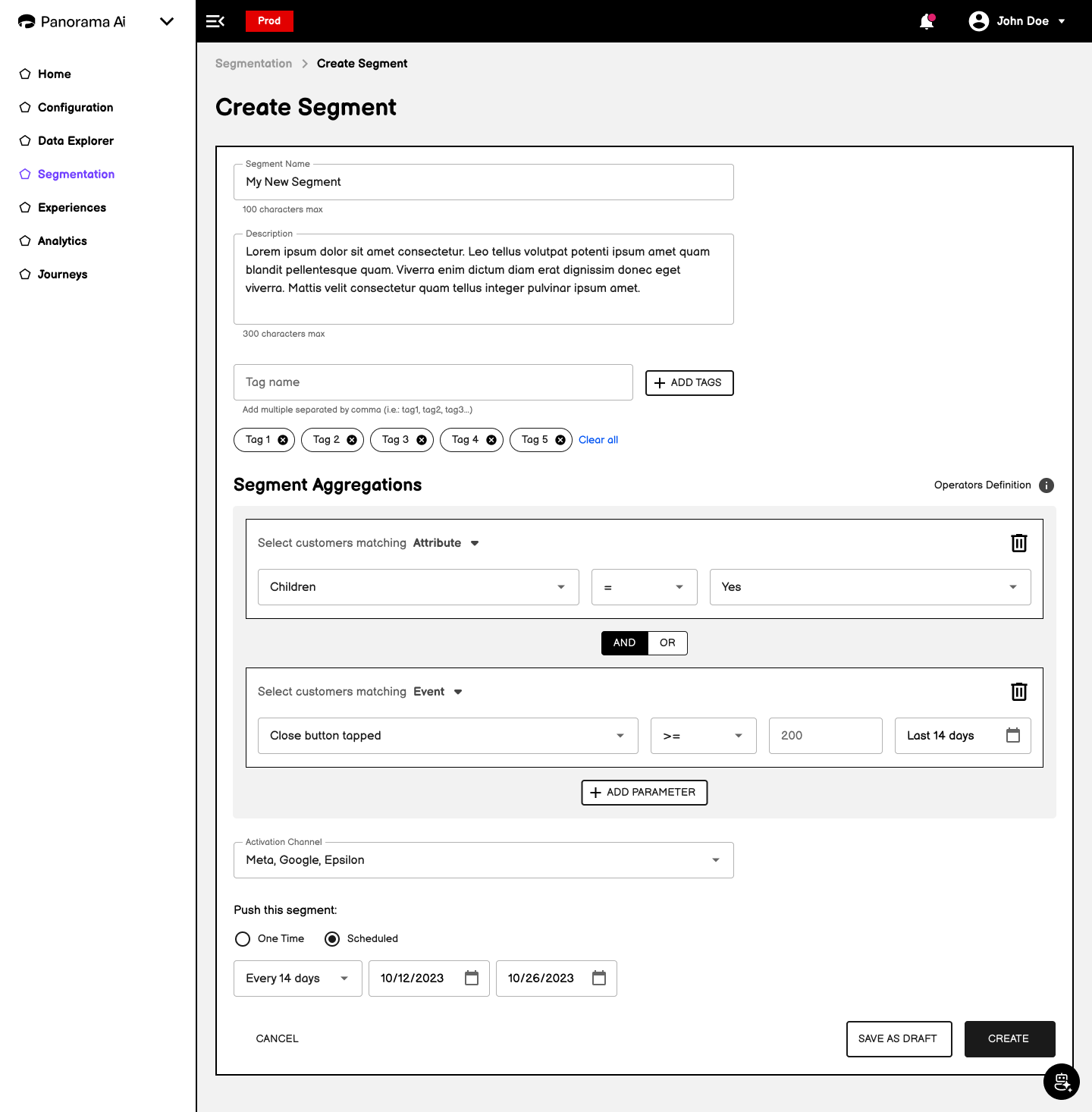The height and width of the screenshot is (1112, 1092).
Task: Open Operators Definition info icon
Action: pyautogui.click(x=1046, y=485)
